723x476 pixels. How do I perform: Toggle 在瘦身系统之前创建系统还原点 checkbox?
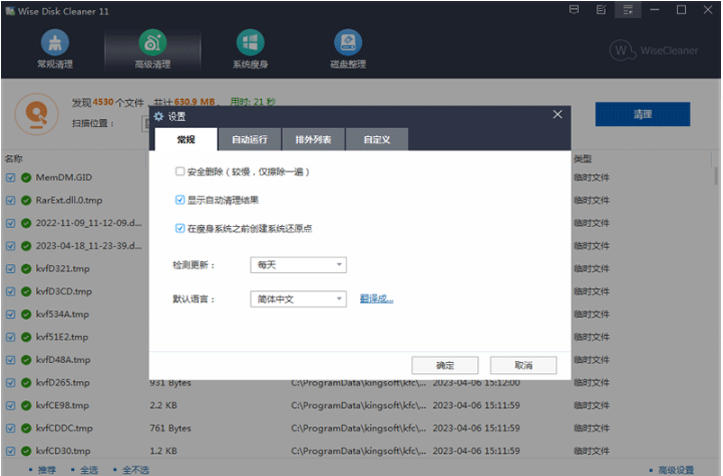[x=180, y=228]
